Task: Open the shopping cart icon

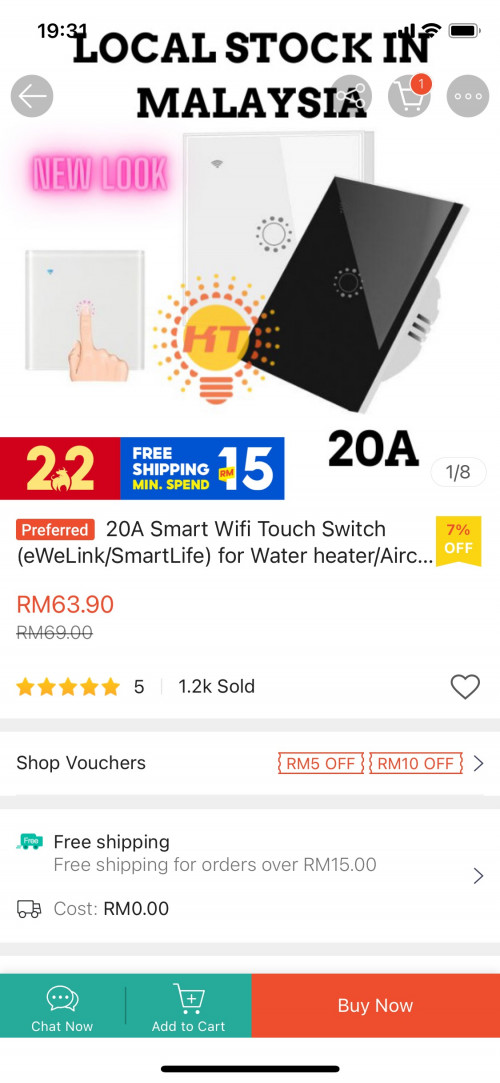Action: click(x=410, y=96)
